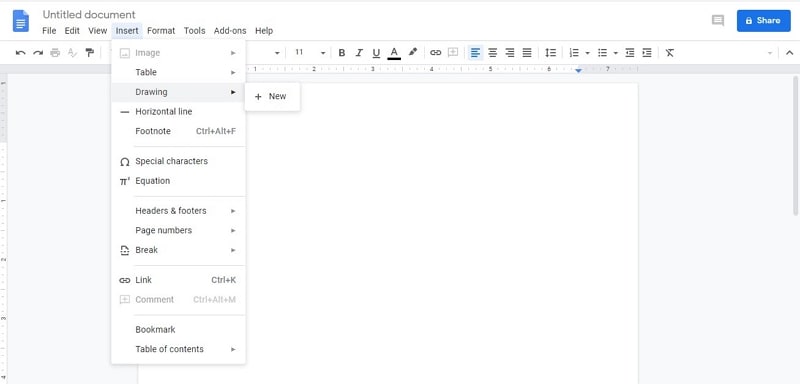800x384 pixels.
Task: Toggle Bold formatting
Action: click(x=342, y=53)
